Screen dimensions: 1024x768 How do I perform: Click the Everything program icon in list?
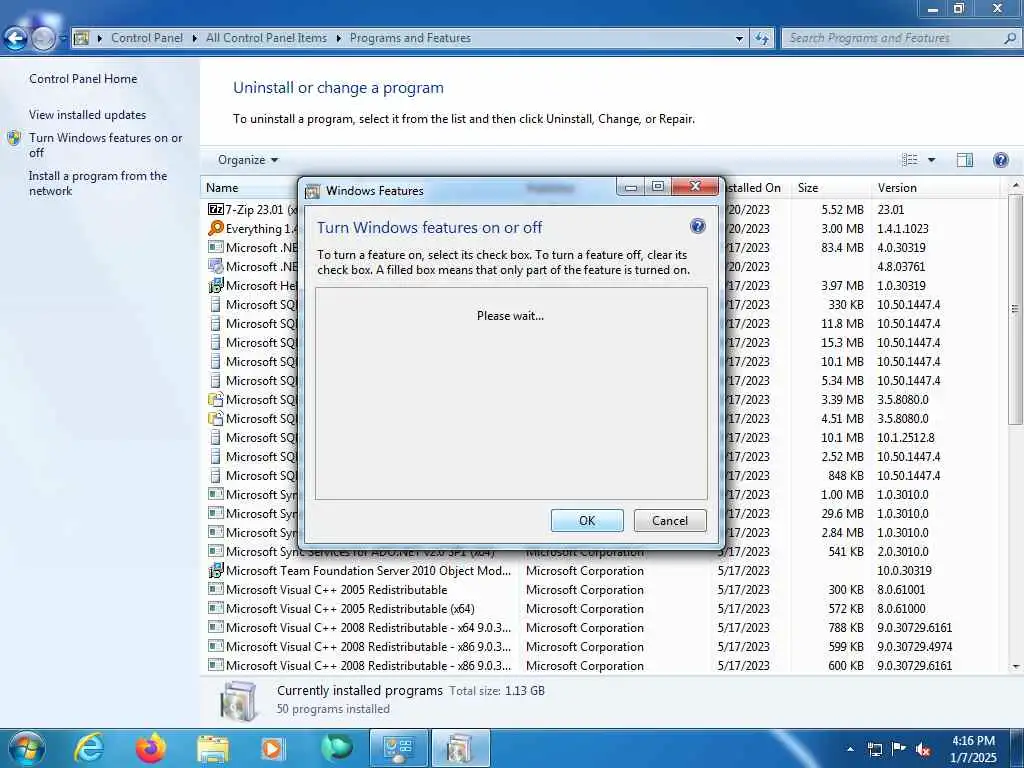pos(216,229)
